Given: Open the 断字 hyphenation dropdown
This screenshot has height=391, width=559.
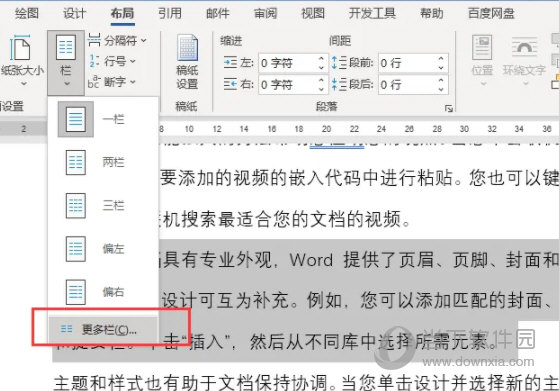Looking at the screenshot, I should click(x=112, y=82).
